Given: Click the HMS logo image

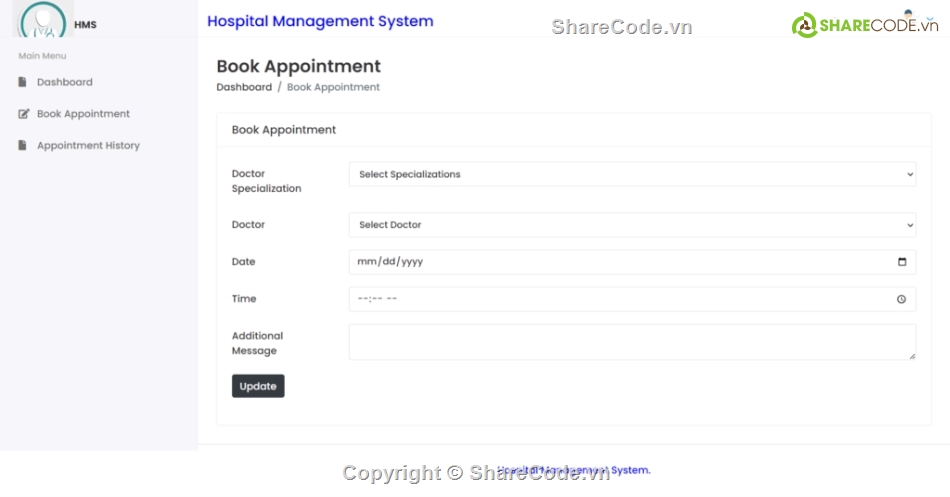Looking at the screenshot, I should (x=43, y=19).
